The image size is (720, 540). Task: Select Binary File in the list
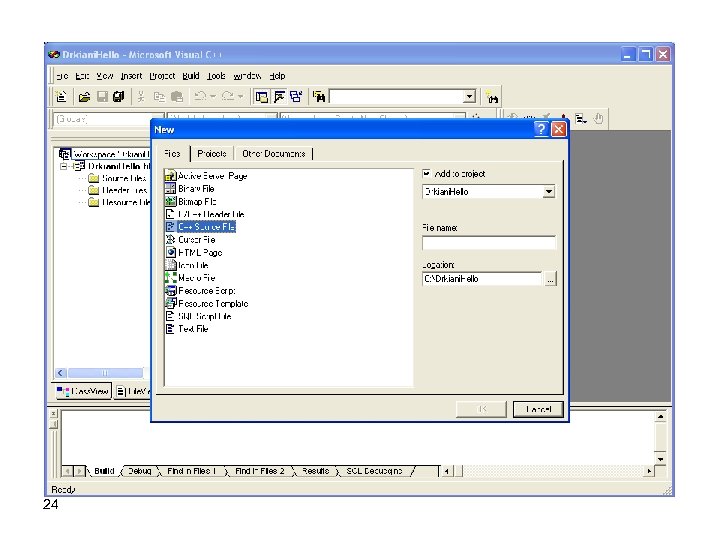click(x=190, y=189)
